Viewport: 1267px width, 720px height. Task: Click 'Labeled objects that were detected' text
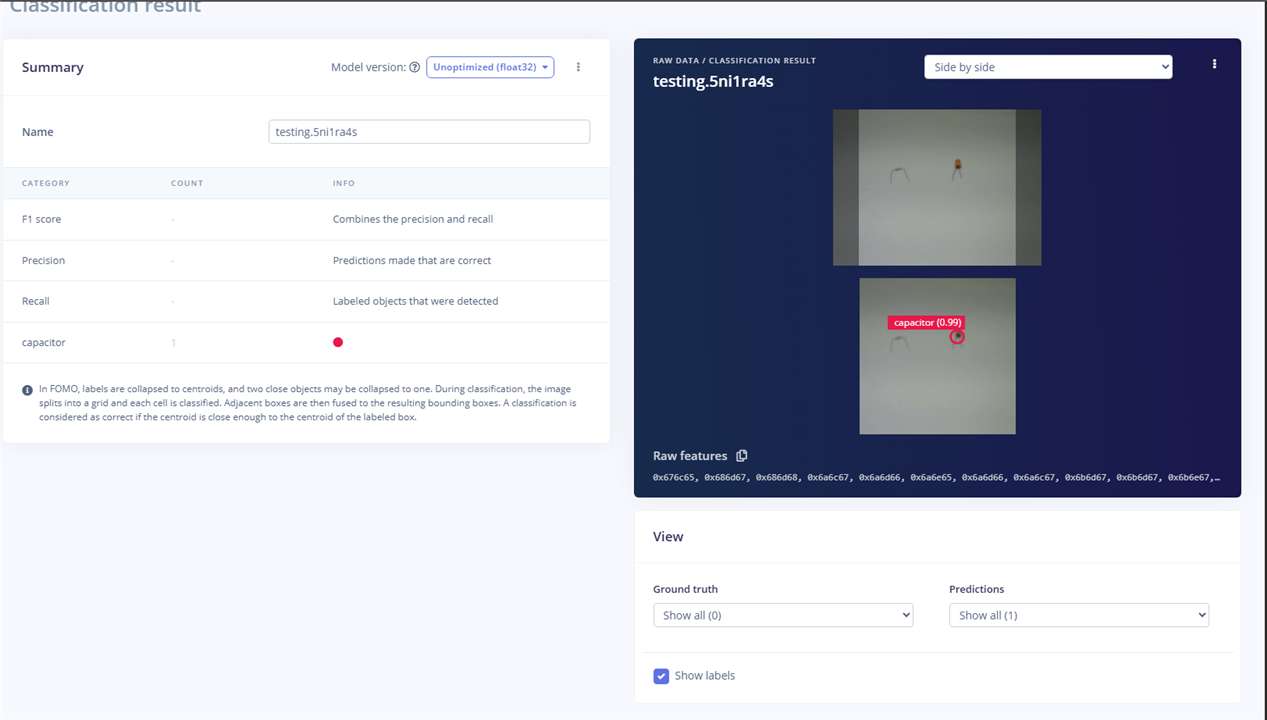pyautogui.click(x=415, y=301)
